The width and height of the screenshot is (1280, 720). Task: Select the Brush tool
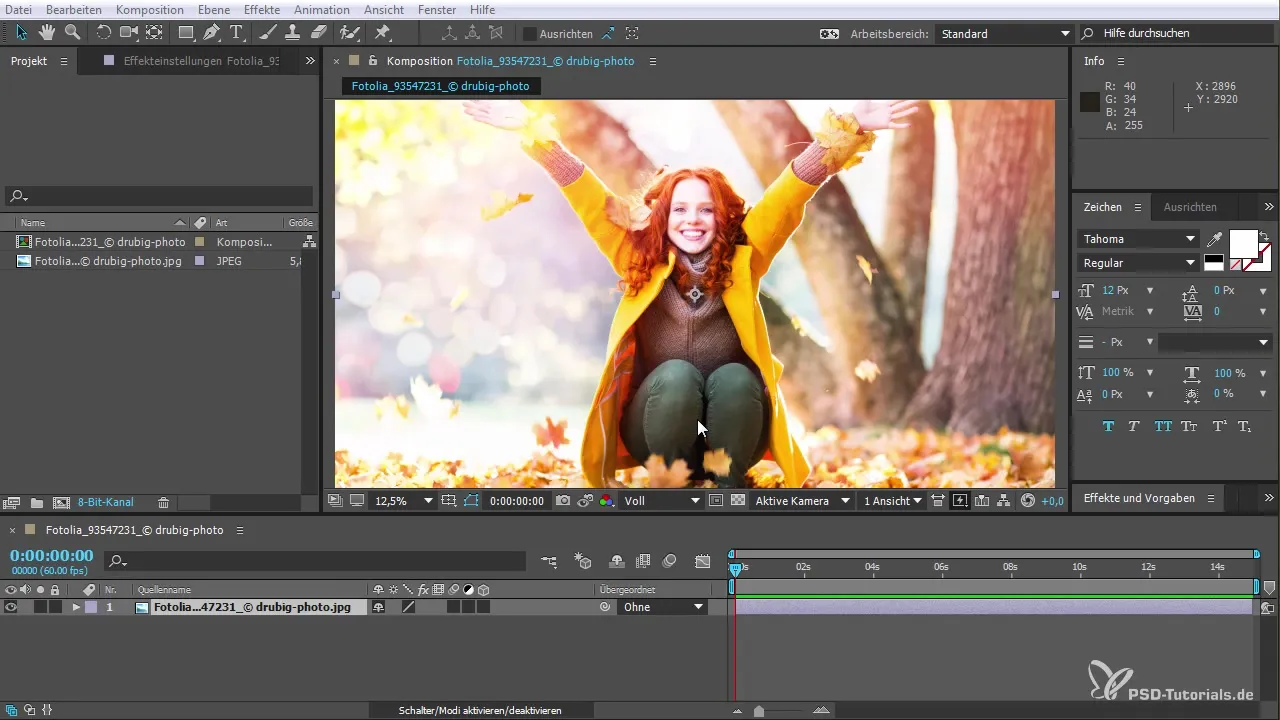point(269,33)
